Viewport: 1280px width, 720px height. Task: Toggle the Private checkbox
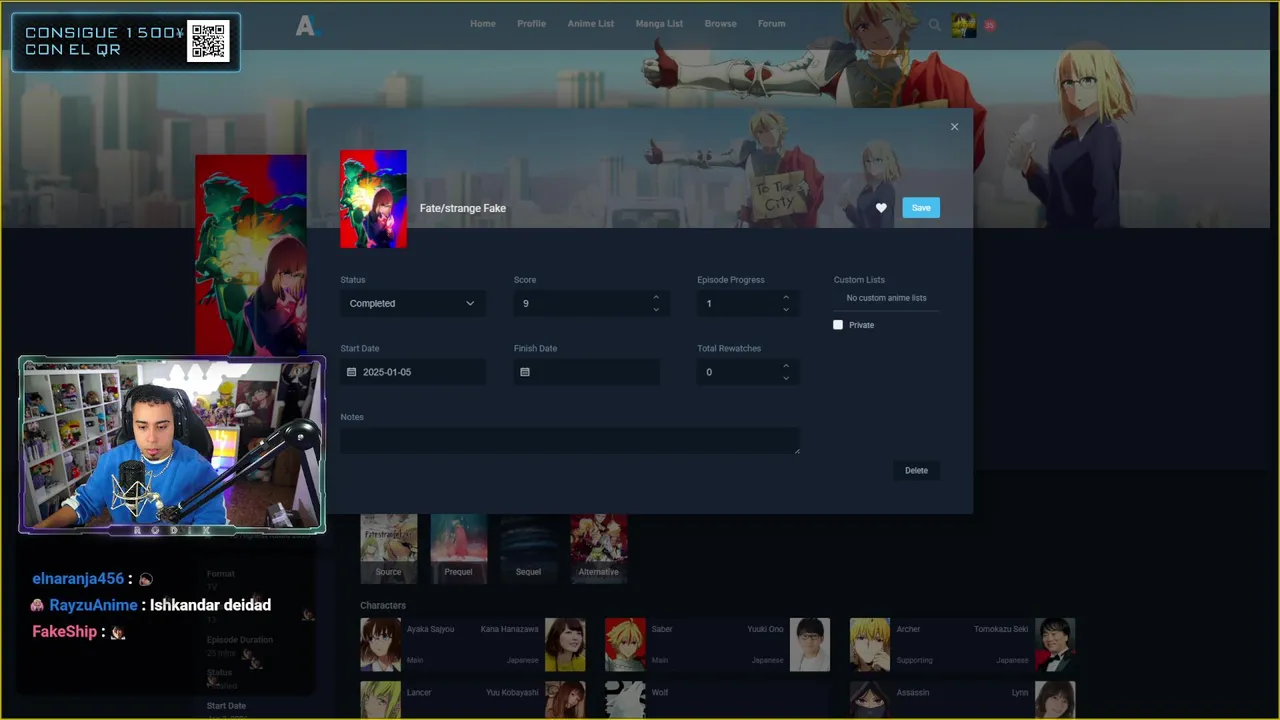click(838, 325)
